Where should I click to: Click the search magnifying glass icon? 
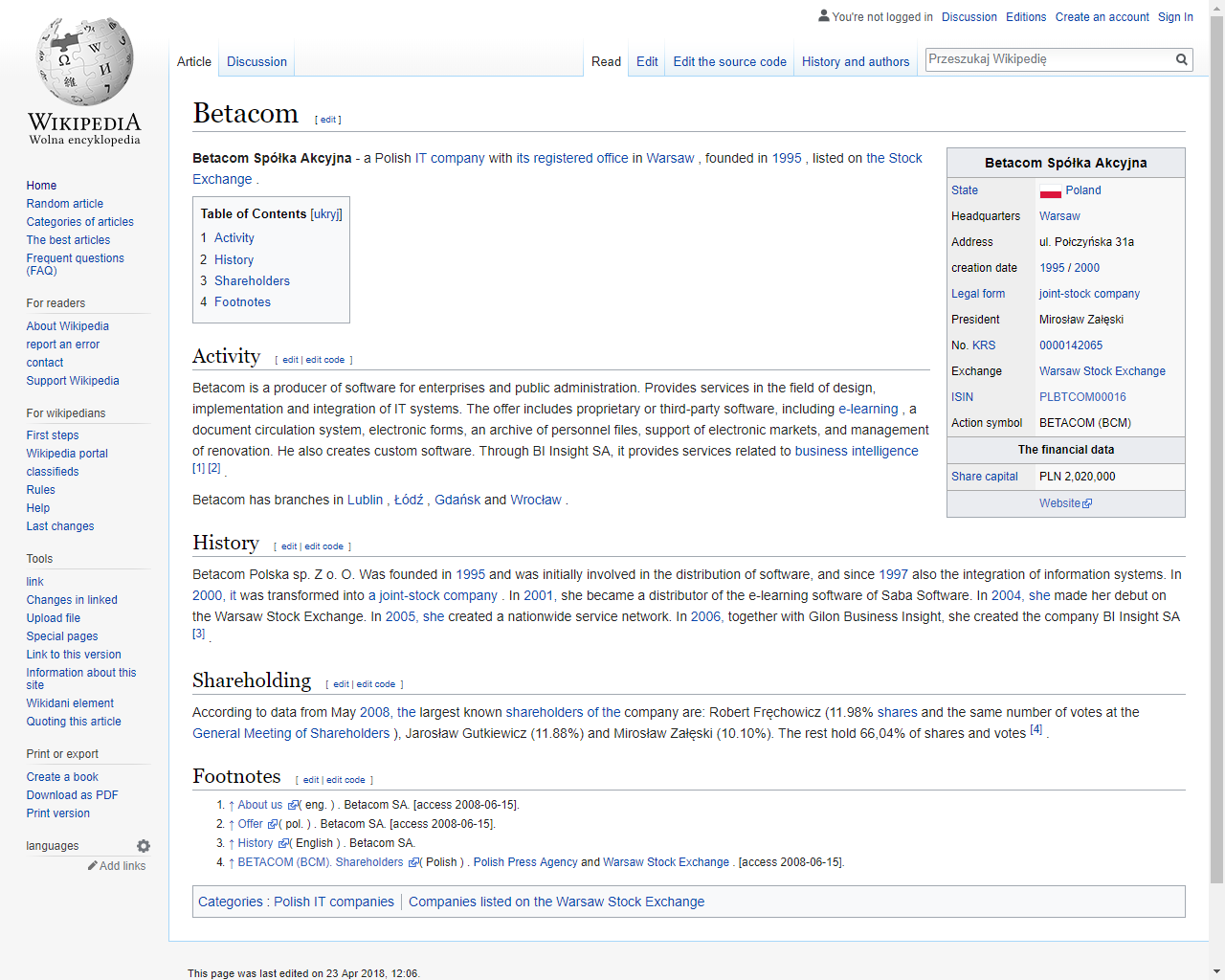1182,59
